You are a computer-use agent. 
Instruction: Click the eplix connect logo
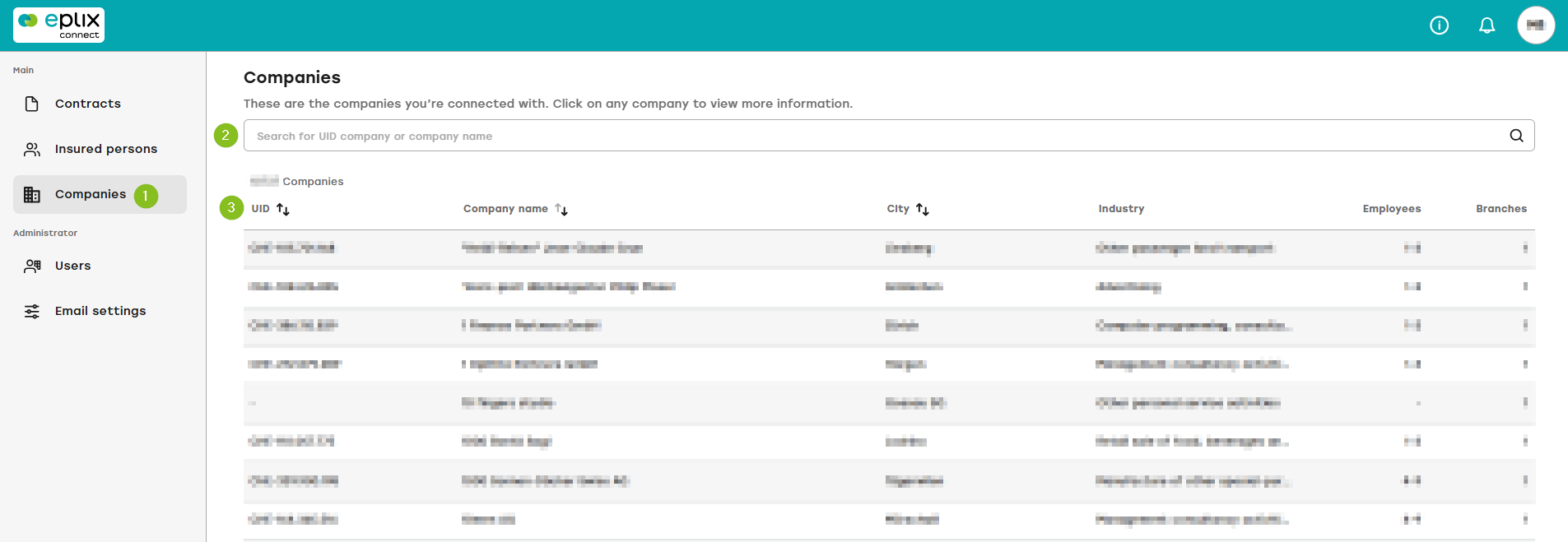[58, 25]
